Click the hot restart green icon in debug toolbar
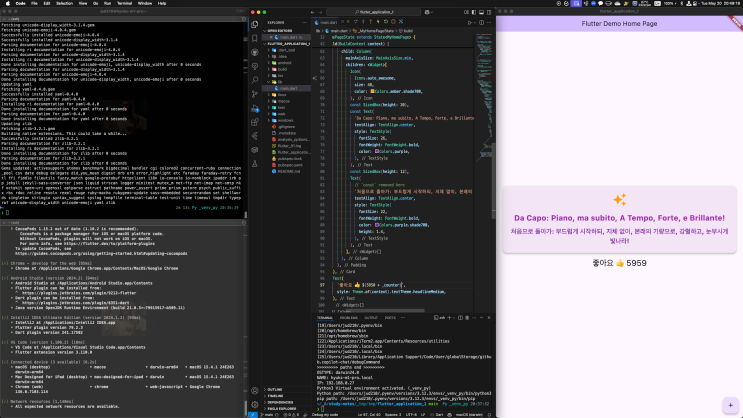Screen dimensions: 743x418 [x=386, y=22]
